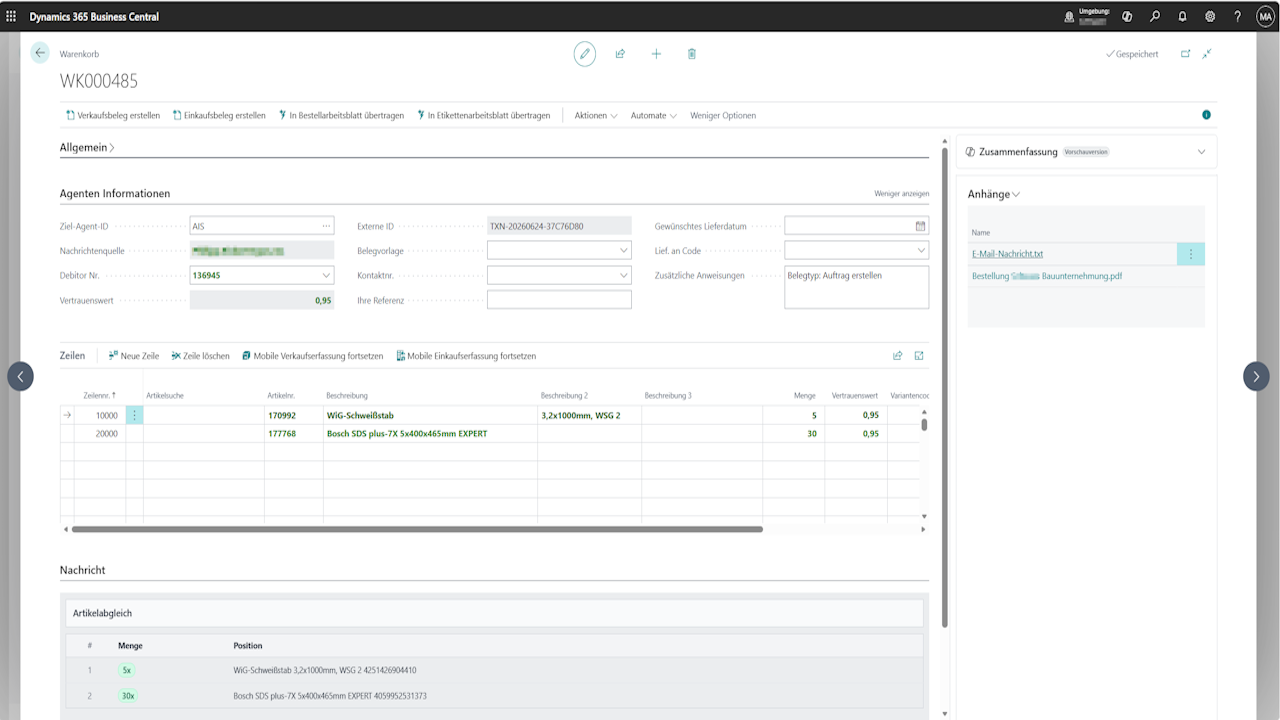The image size is (1280, 720).
Task: Open the Aktionen menu
Action: 595,116
